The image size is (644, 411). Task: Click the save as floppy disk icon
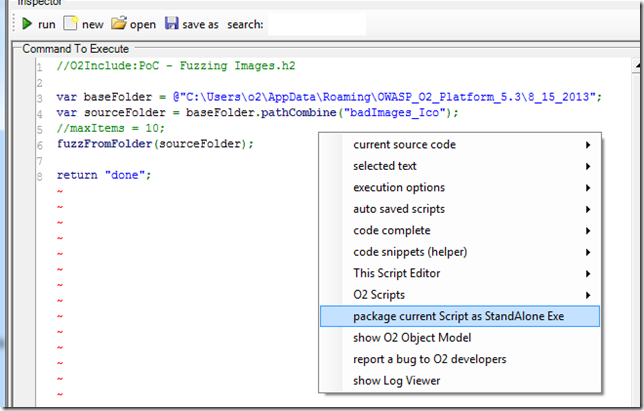[x=172, y=23]
